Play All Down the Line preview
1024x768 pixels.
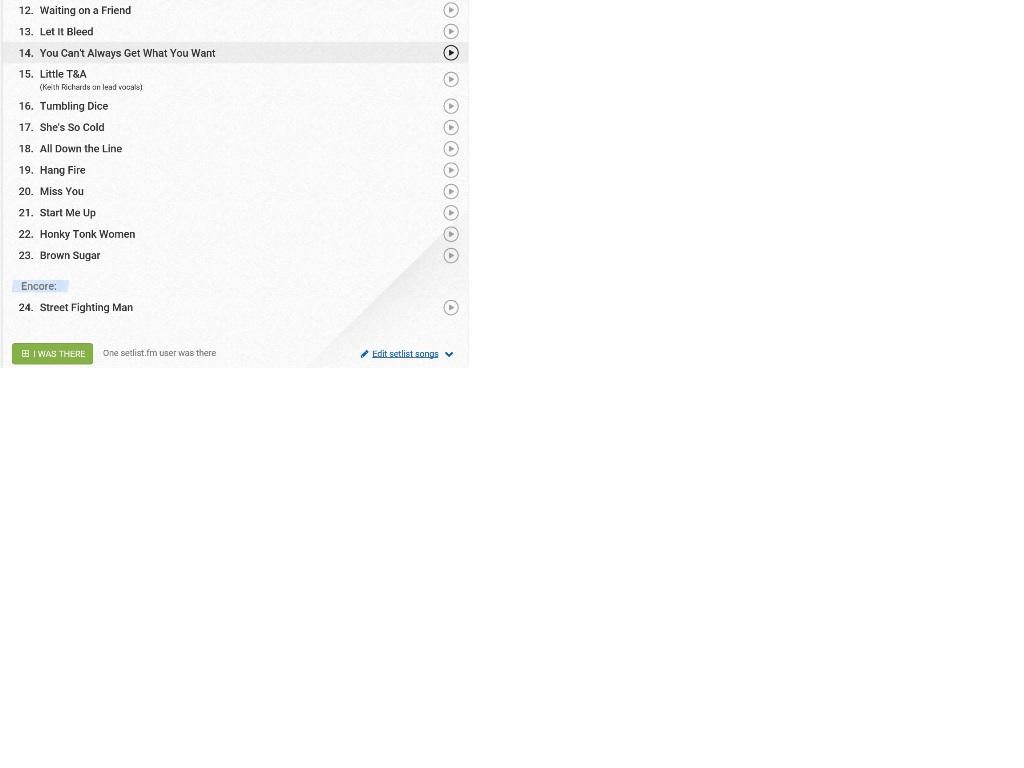coord(451,149)
